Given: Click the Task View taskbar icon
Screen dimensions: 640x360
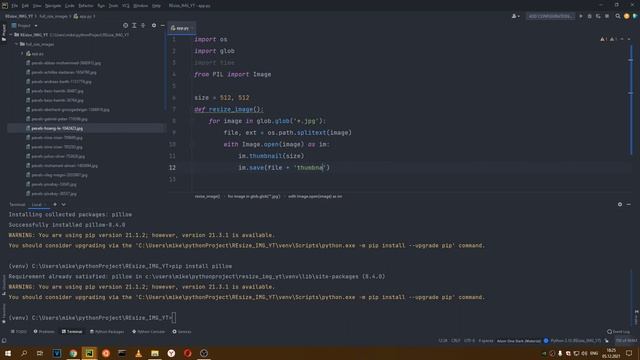Looking at the screenshot, I should point(40,353).
